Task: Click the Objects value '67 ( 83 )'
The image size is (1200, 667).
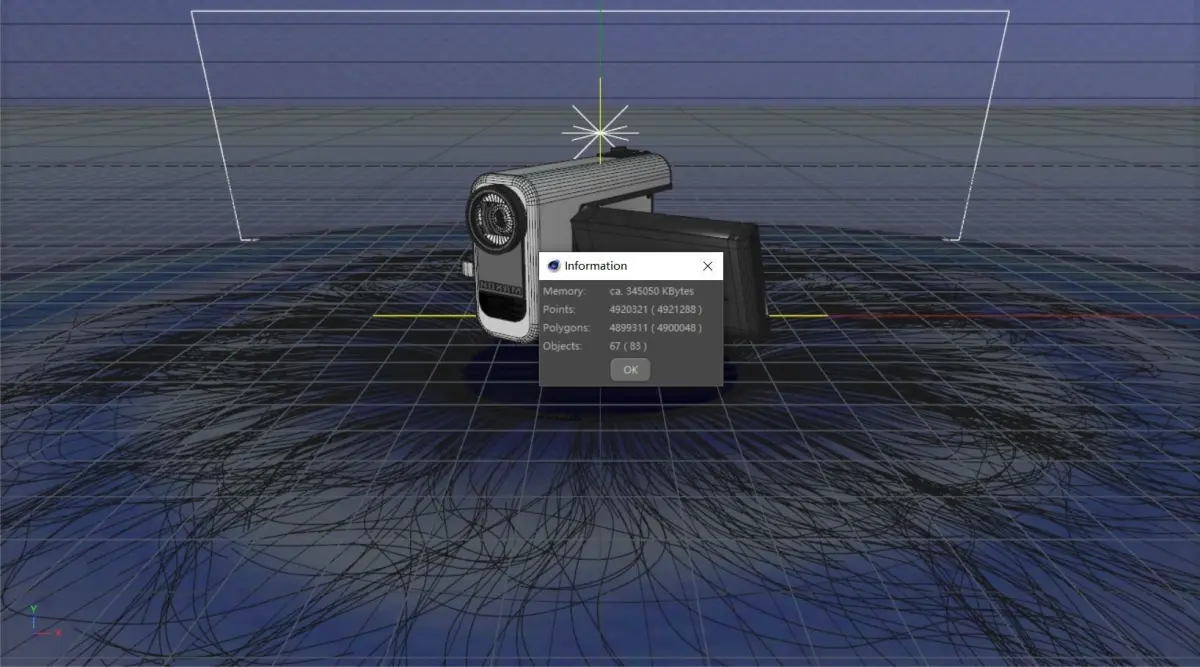Action: coord(628,346)
